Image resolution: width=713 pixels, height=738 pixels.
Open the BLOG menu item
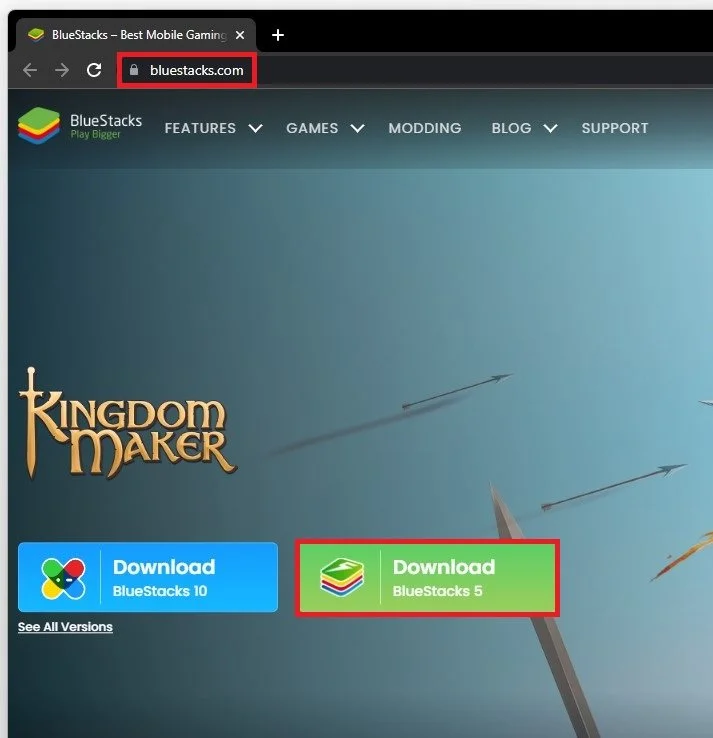512,128
